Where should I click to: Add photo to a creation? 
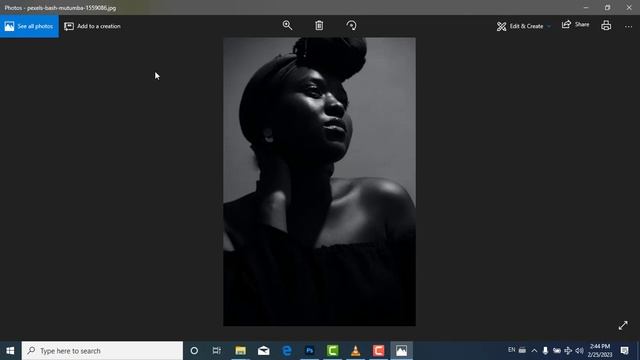pyautogui.click(x=93, y=26)
